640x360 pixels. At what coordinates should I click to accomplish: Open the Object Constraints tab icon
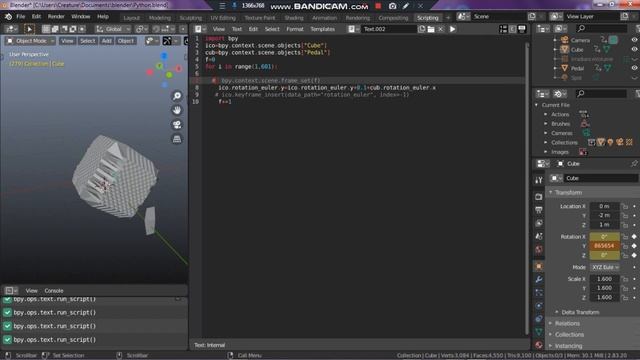click(539, 319)
